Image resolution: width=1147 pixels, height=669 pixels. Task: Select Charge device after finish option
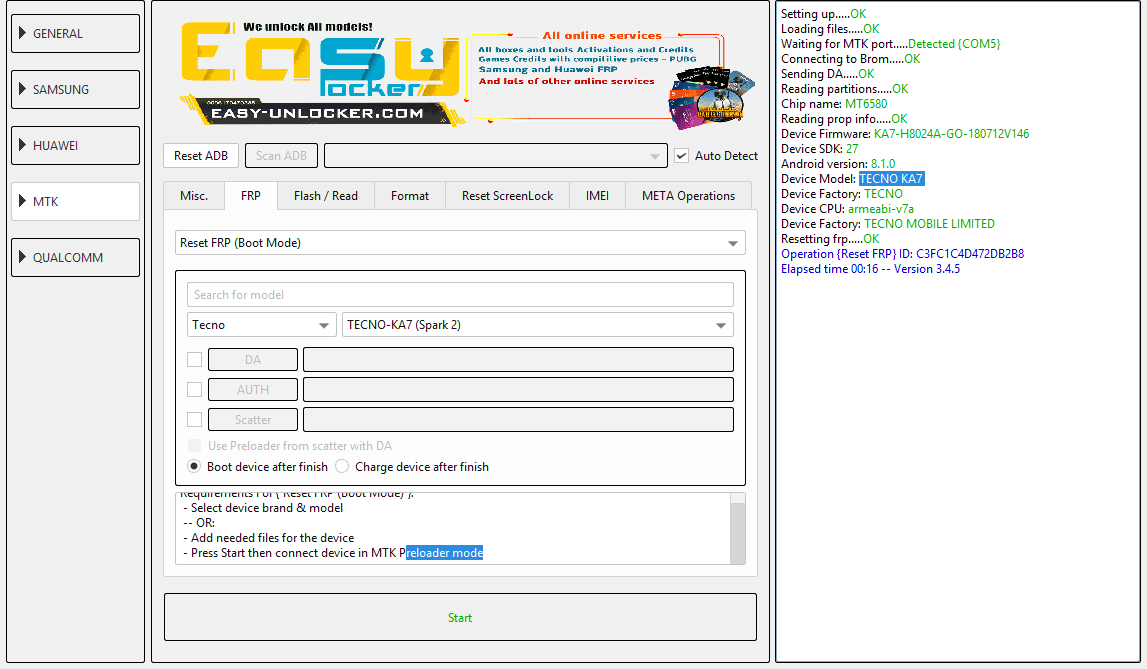click(x=342, y=466)
